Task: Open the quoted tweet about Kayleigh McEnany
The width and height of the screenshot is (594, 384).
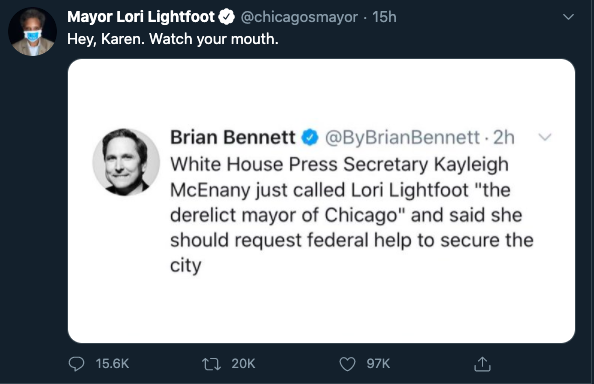Action: coord(321,201)
